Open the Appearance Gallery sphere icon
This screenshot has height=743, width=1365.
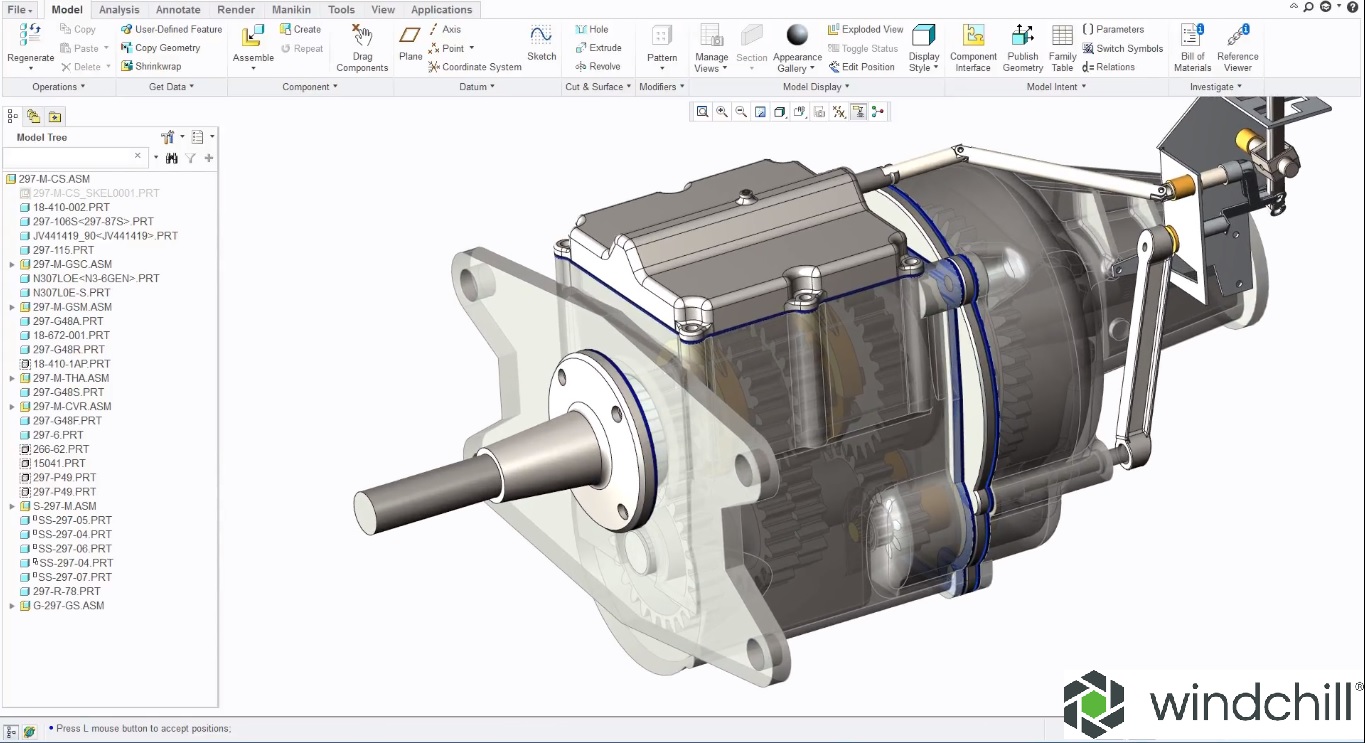[797, 36]
